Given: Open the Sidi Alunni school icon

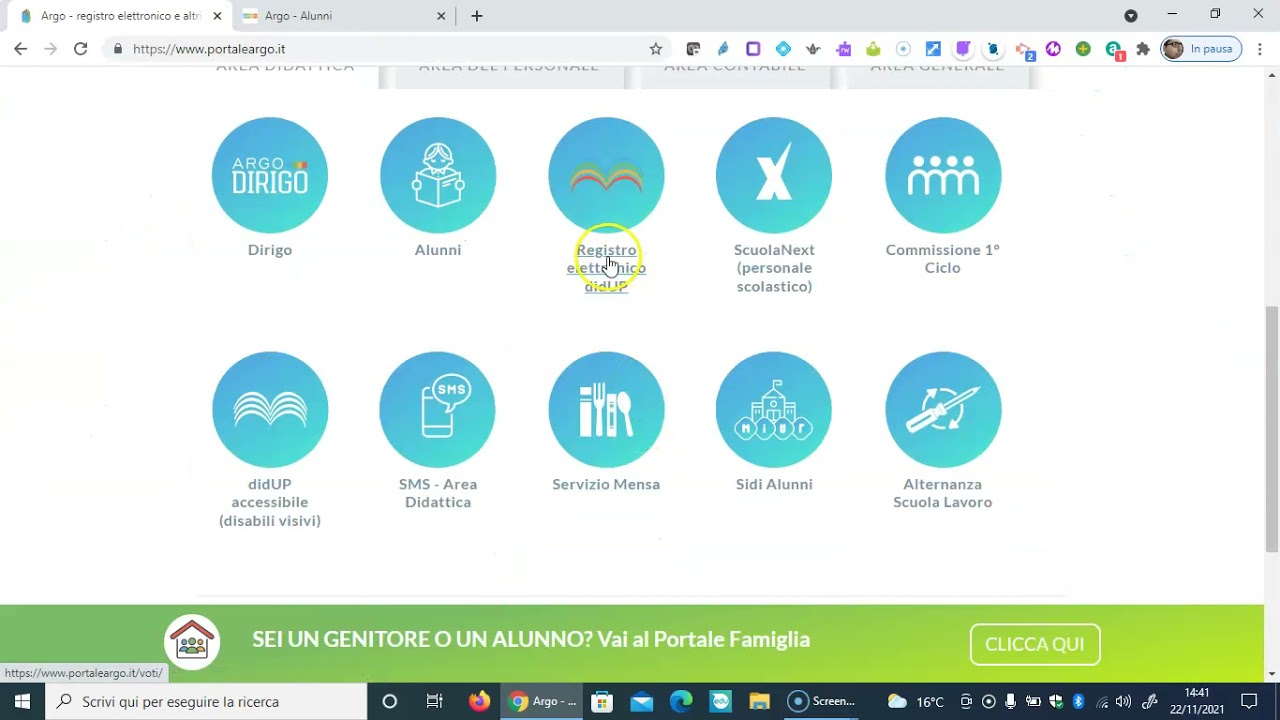Looking at the screenshot, I should coord(774,409).
